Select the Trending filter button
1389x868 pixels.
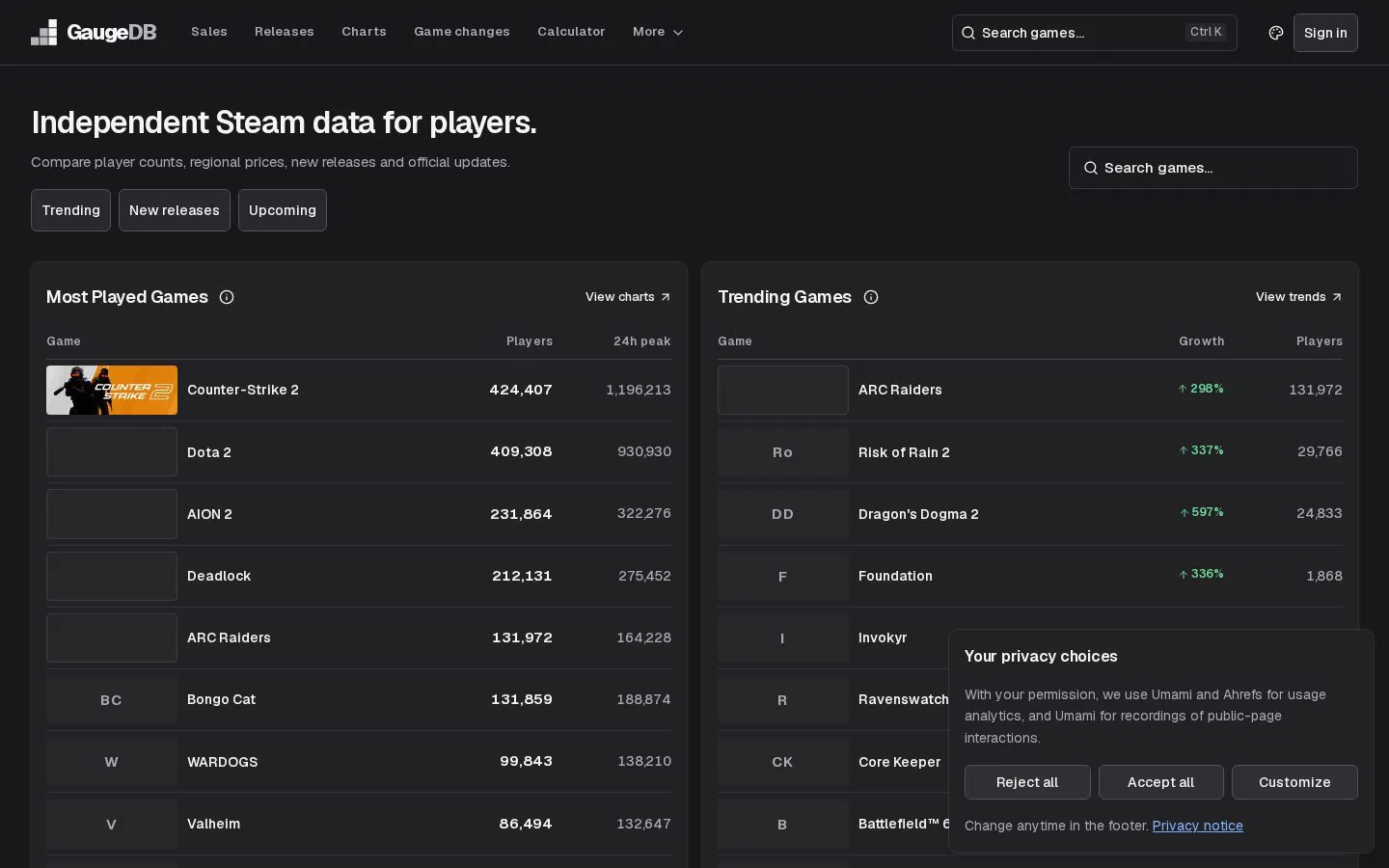pyautogui.click(x=70, y=210)
